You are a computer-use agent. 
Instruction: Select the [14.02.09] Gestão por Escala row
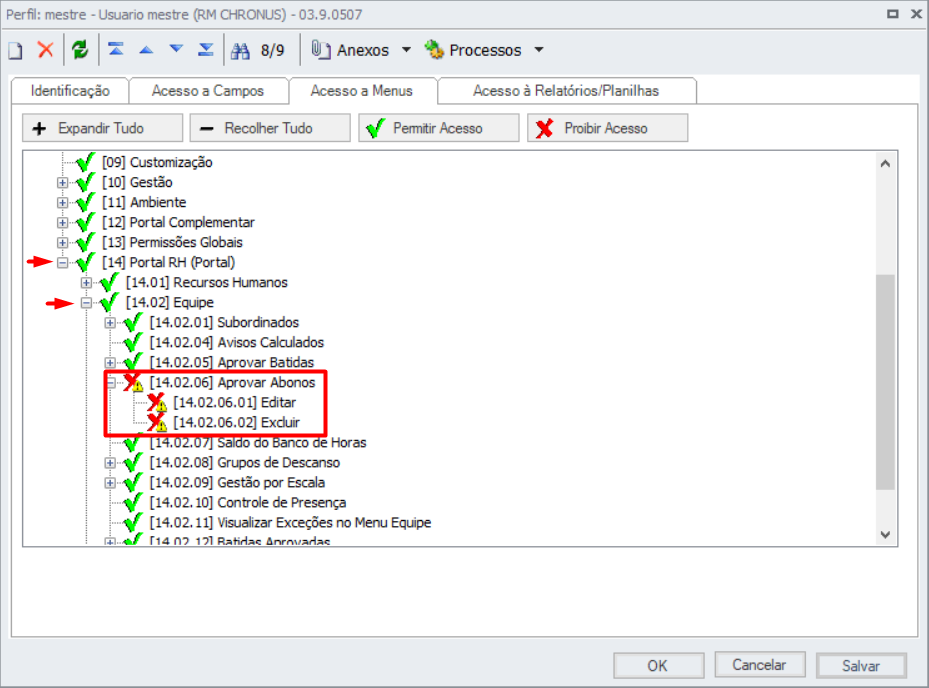click(x=237, y=482)
